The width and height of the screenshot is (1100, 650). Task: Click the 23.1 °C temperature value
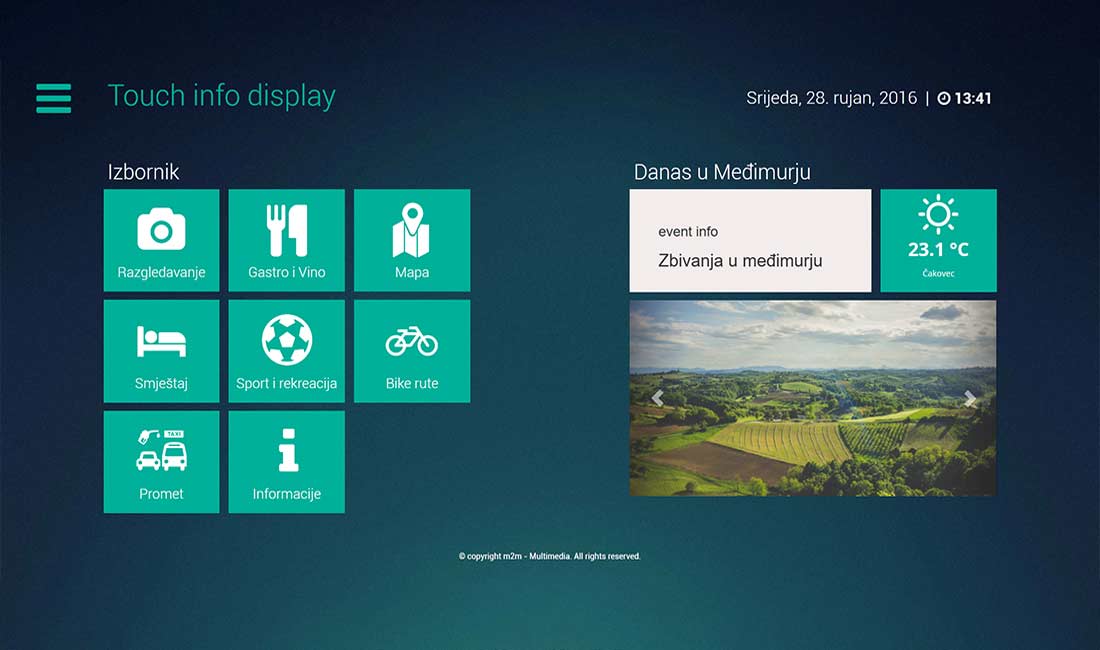(x=938, y=250)
